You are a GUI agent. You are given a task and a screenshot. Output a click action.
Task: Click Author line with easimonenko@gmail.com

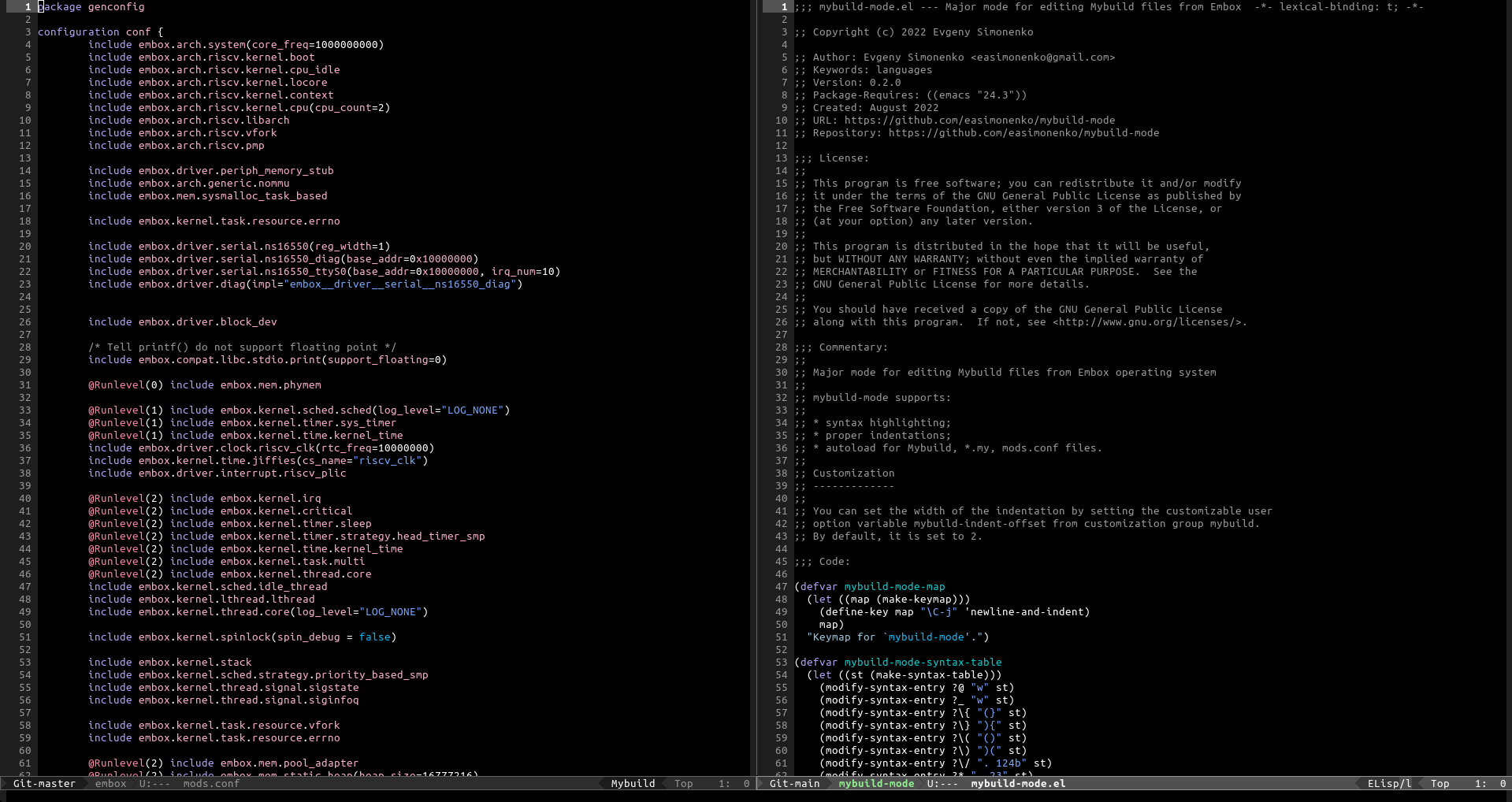955,58
